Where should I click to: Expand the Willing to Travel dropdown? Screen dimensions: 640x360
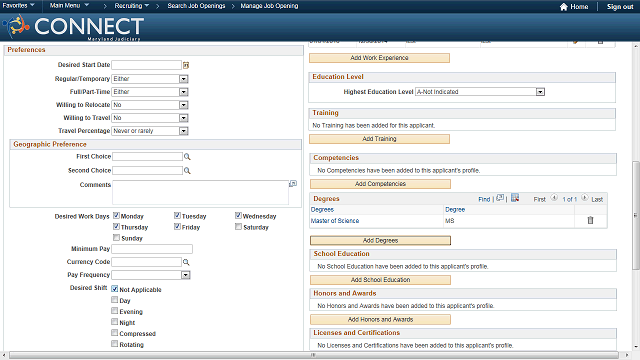coord(150,118)
